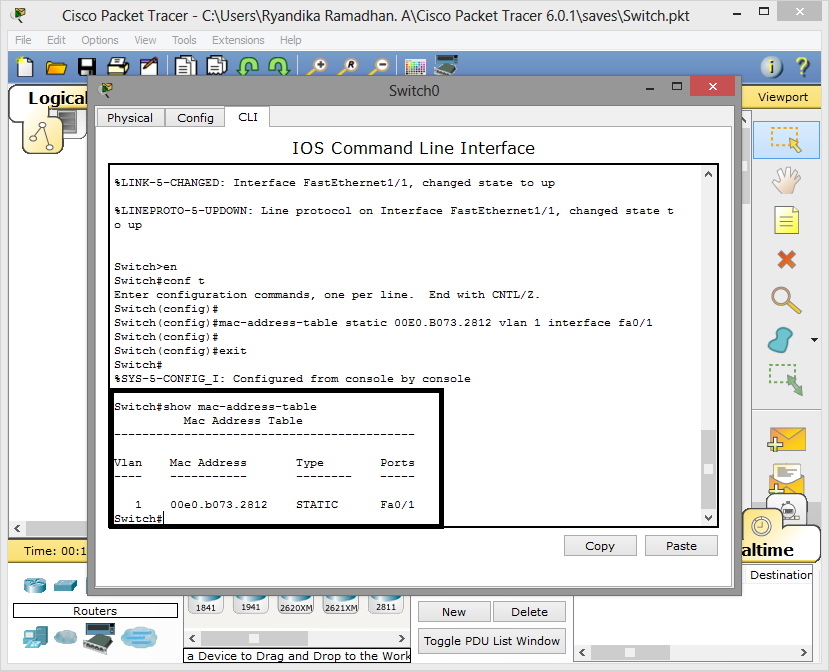
Task: Click PDU list right scroll arrow
Action: pyautogui.click(x=804, y=652)
